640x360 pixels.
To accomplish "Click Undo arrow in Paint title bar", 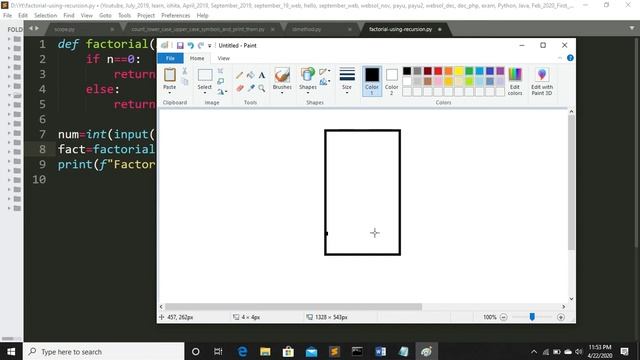I will (x=190, y=45).
